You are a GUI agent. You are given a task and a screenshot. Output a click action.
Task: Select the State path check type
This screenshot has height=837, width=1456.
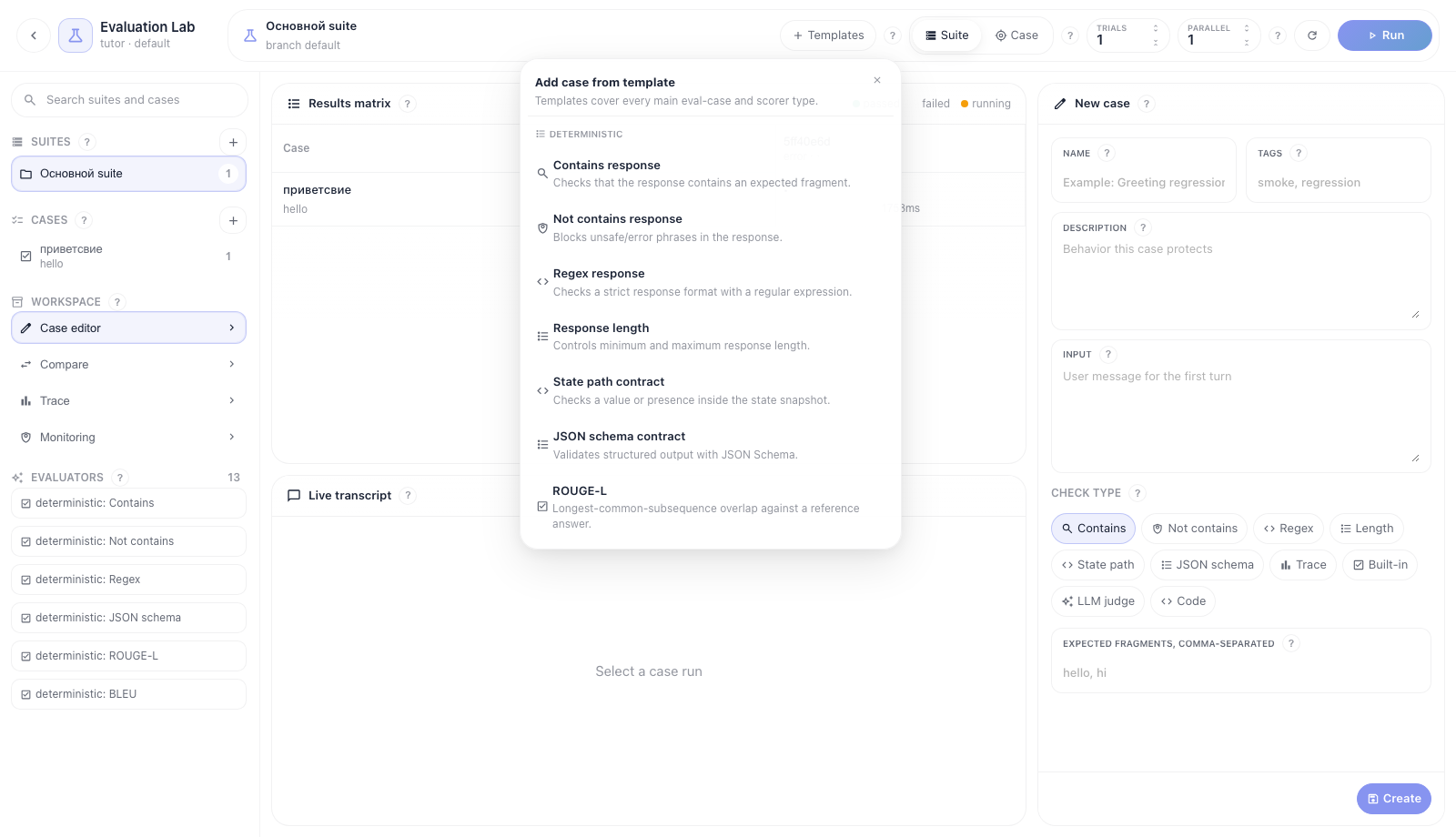click(x=1097, y=565)
